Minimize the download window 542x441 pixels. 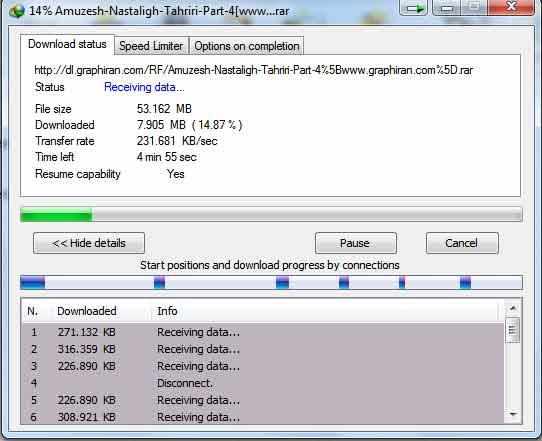pos(446,7)
